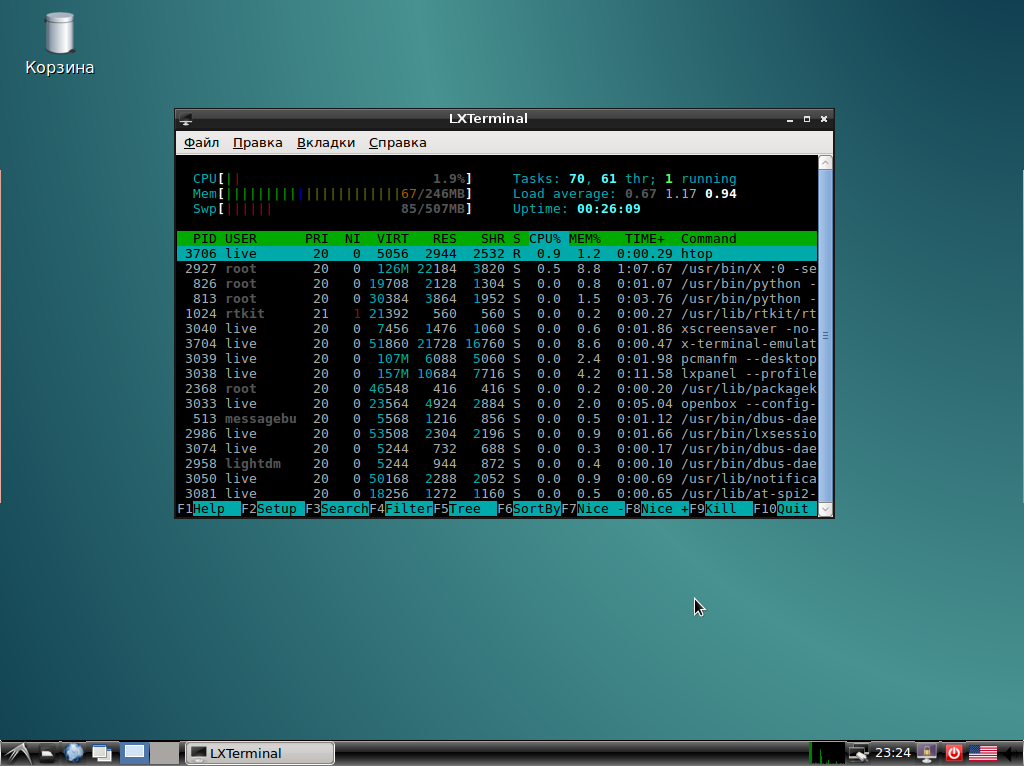The width and height of the screenshot is (1024, 766).
Task: Sort by clicking the MEM% column header
Action: [x=584, y=239]
